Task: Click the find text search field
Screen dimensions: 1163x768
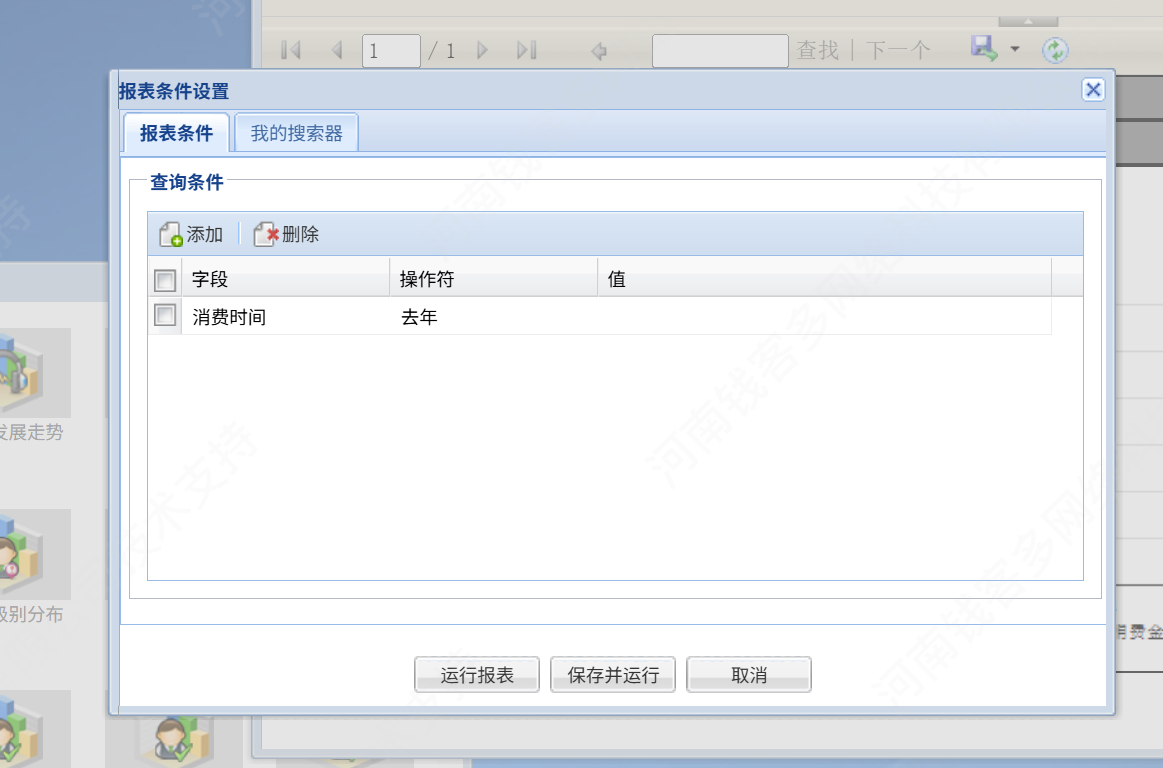Action: coord(720,51)
